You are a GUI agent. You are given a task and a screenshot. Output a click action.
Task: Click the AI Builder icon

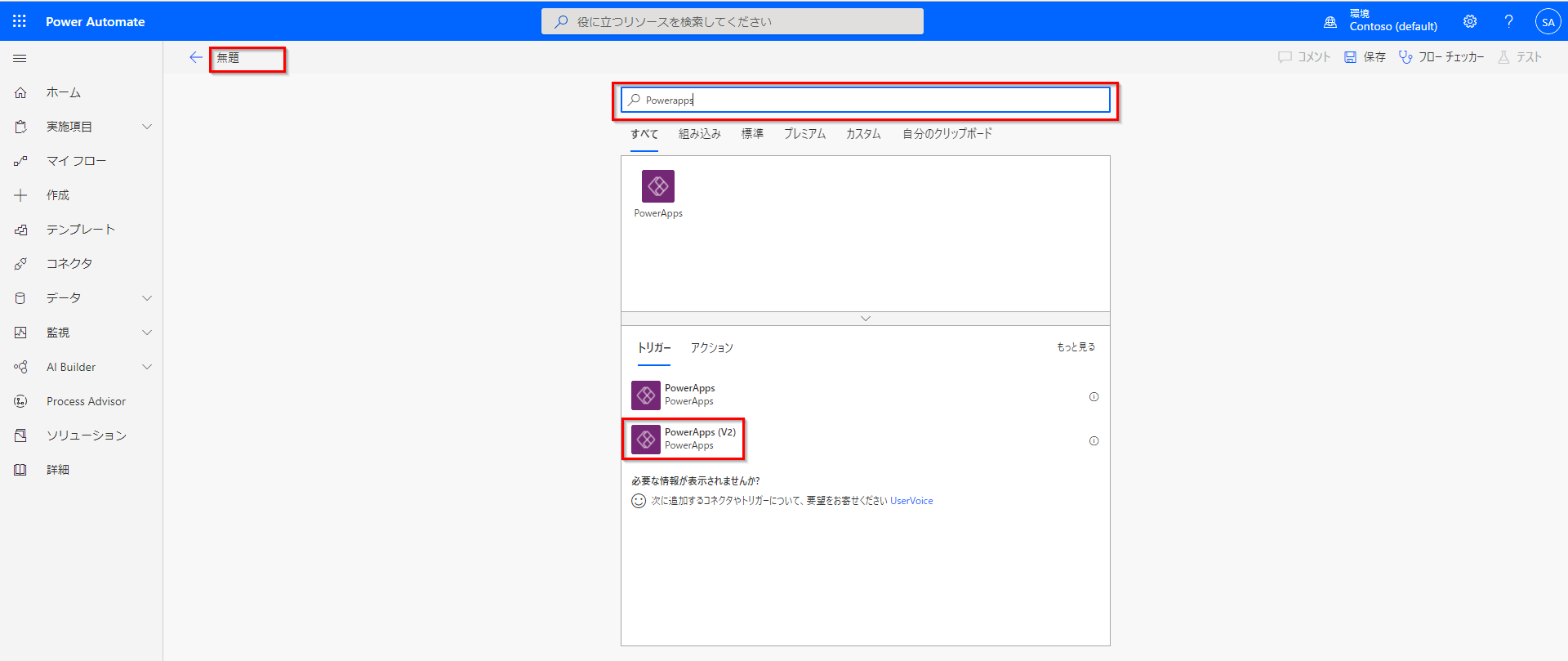point(20,367)
